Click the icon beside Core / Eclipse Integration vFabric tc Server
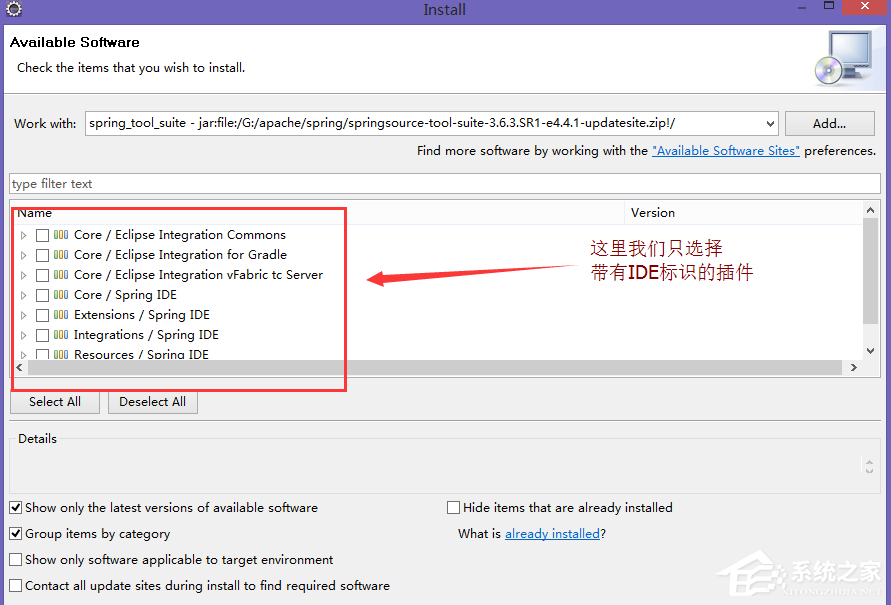Image resolution: width=891 pixels, height=605 pixels. [x=61, y=274]
